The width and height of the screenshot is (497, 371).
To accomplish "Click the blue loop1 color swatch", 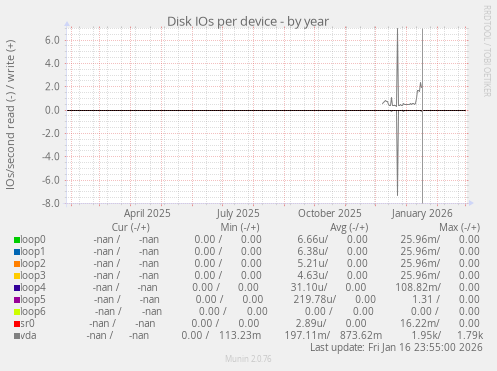I will pos(17,252).
